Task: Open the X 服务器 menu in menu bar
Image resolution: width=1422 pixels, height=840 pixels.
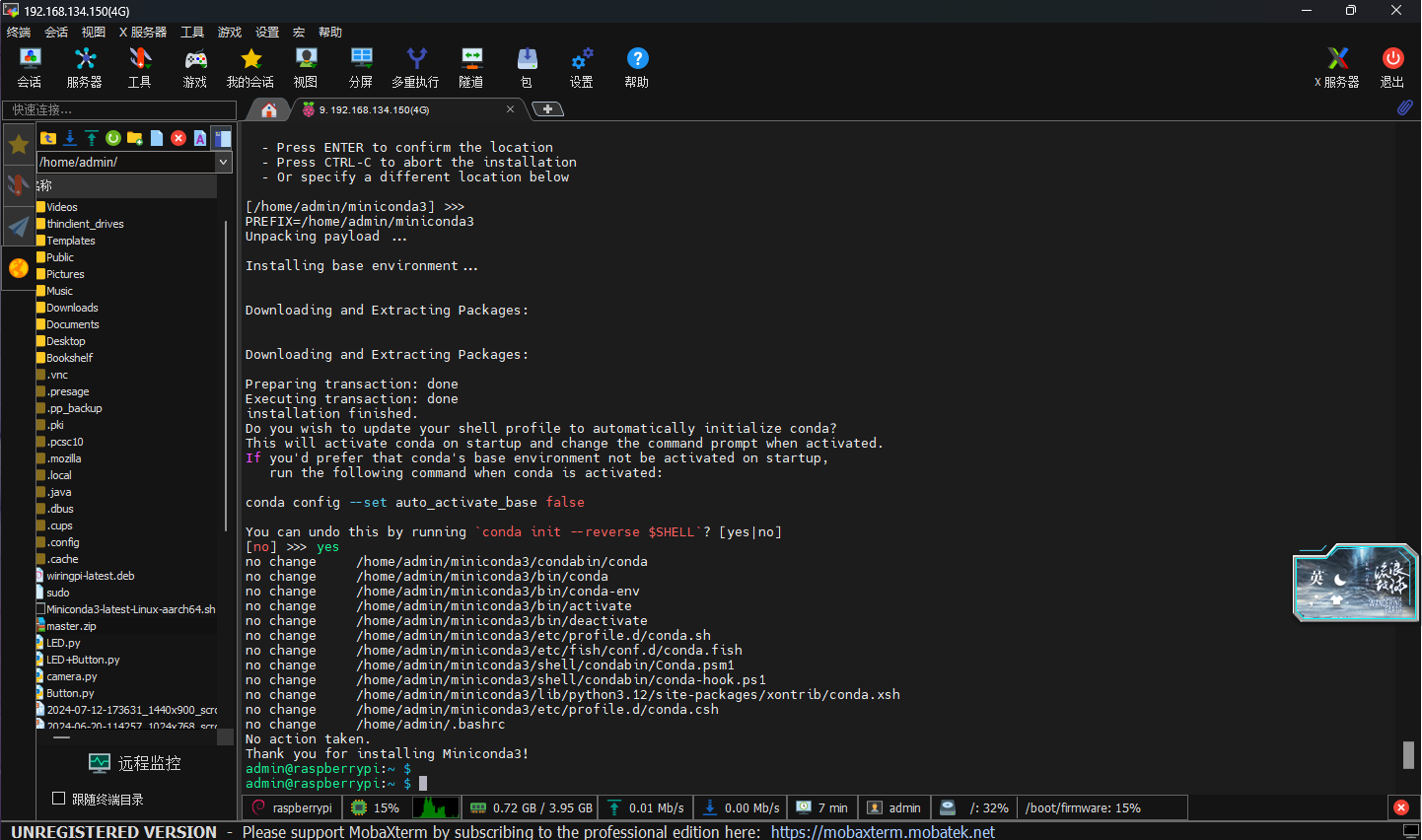Action: (144, 33)
